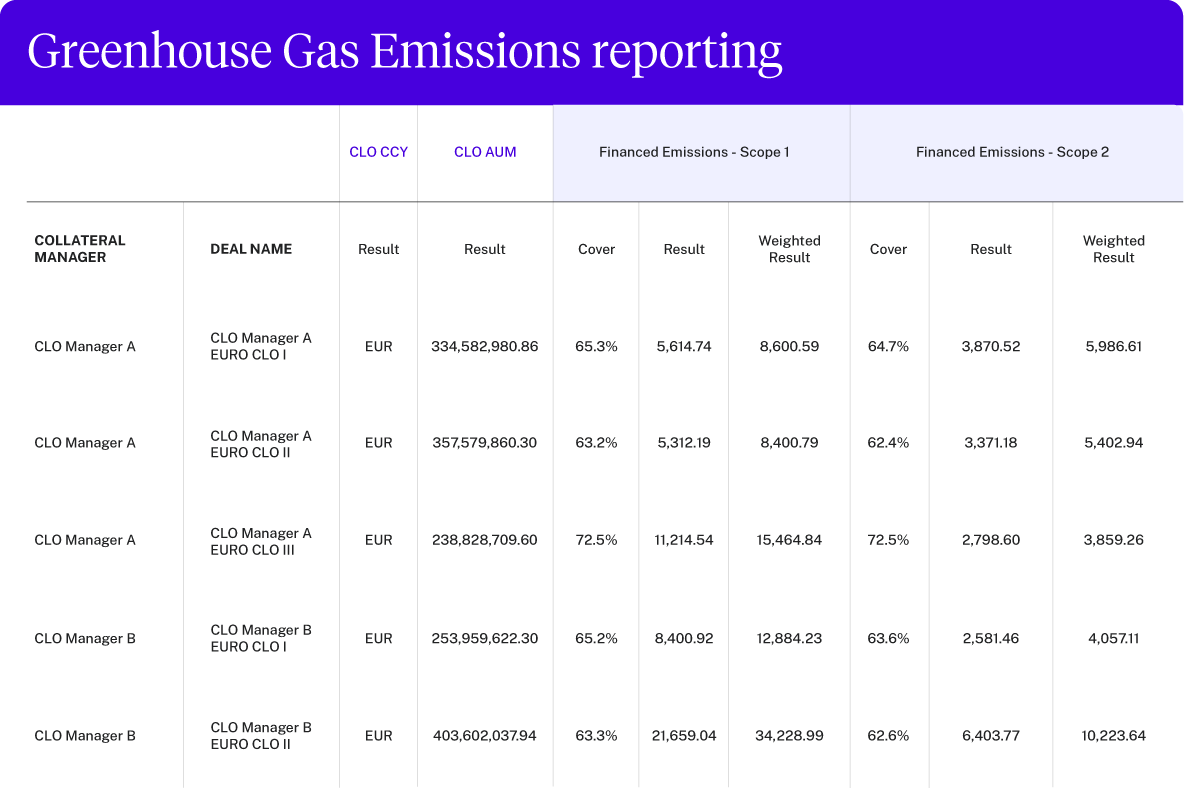The height and width of the screenshot is (788, 1184).
Task: Click the DEAL NAME column header
Action: (251, 249)
